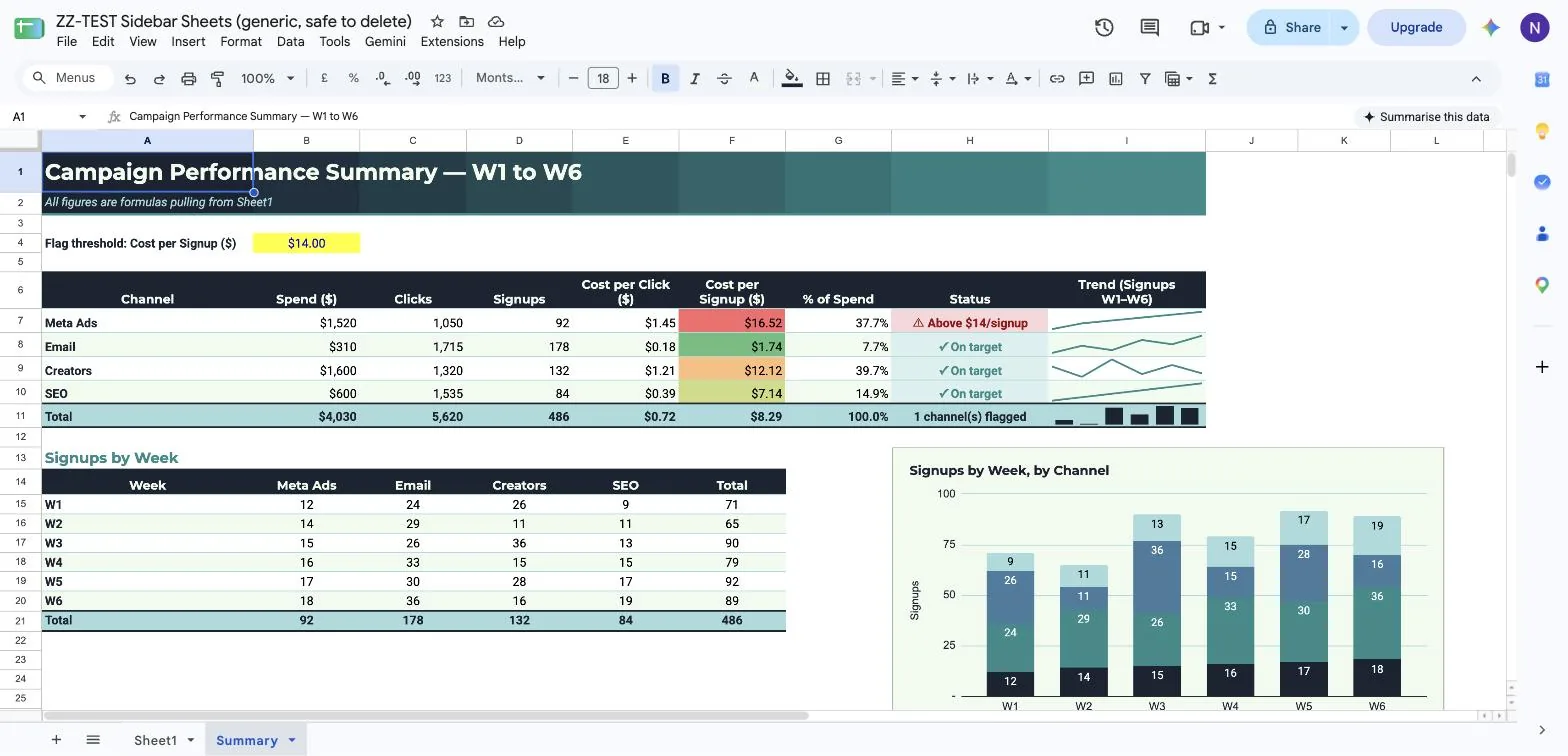Insert a link into the cell

(x=1057, y=78)
